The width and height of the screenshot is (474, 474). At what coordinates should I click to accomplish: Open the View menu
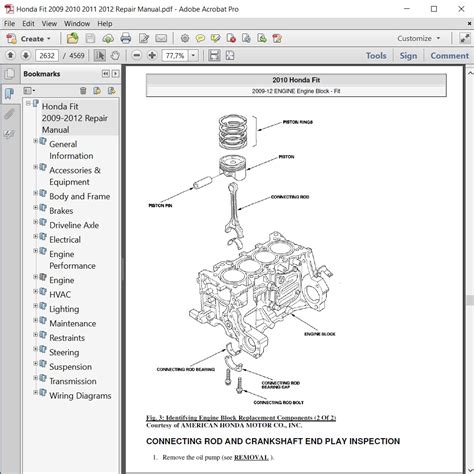(49, 24)
